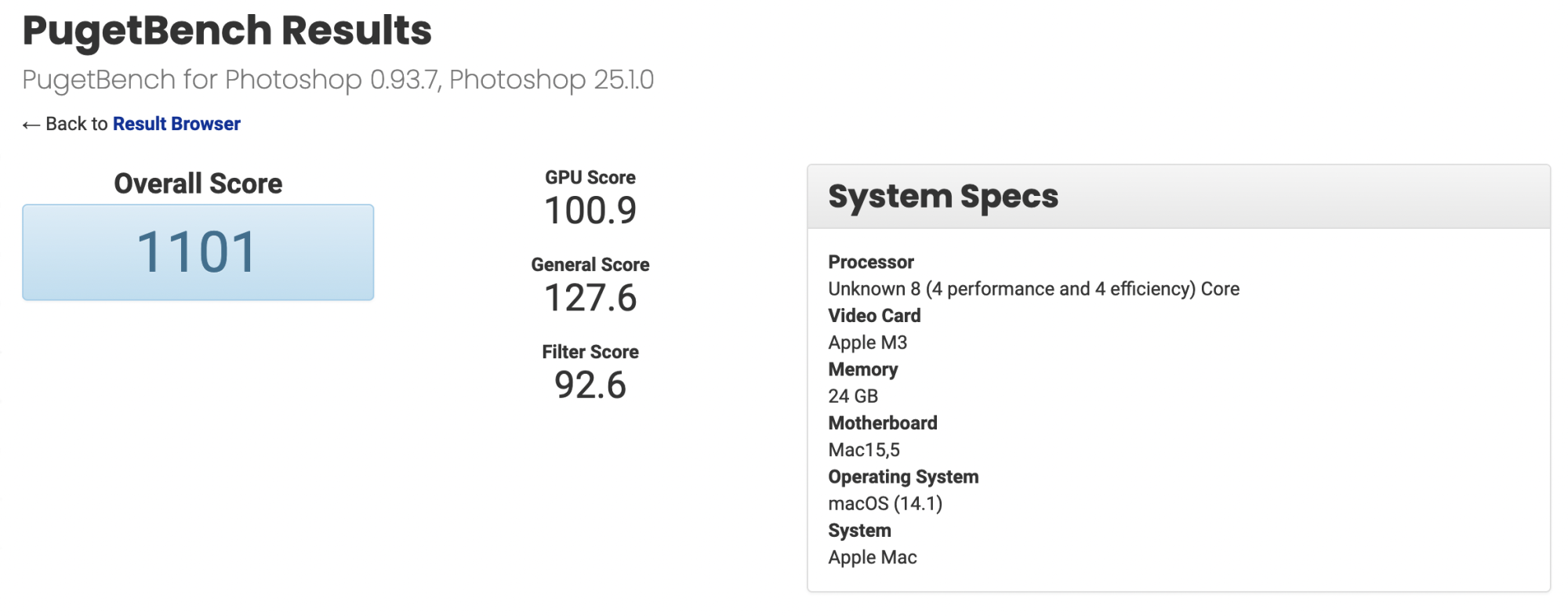The height and width of the screenshot is (616, 1568).
Task: Click the PugetBench for Photoshop version subtitle
Action: (338, 80)
